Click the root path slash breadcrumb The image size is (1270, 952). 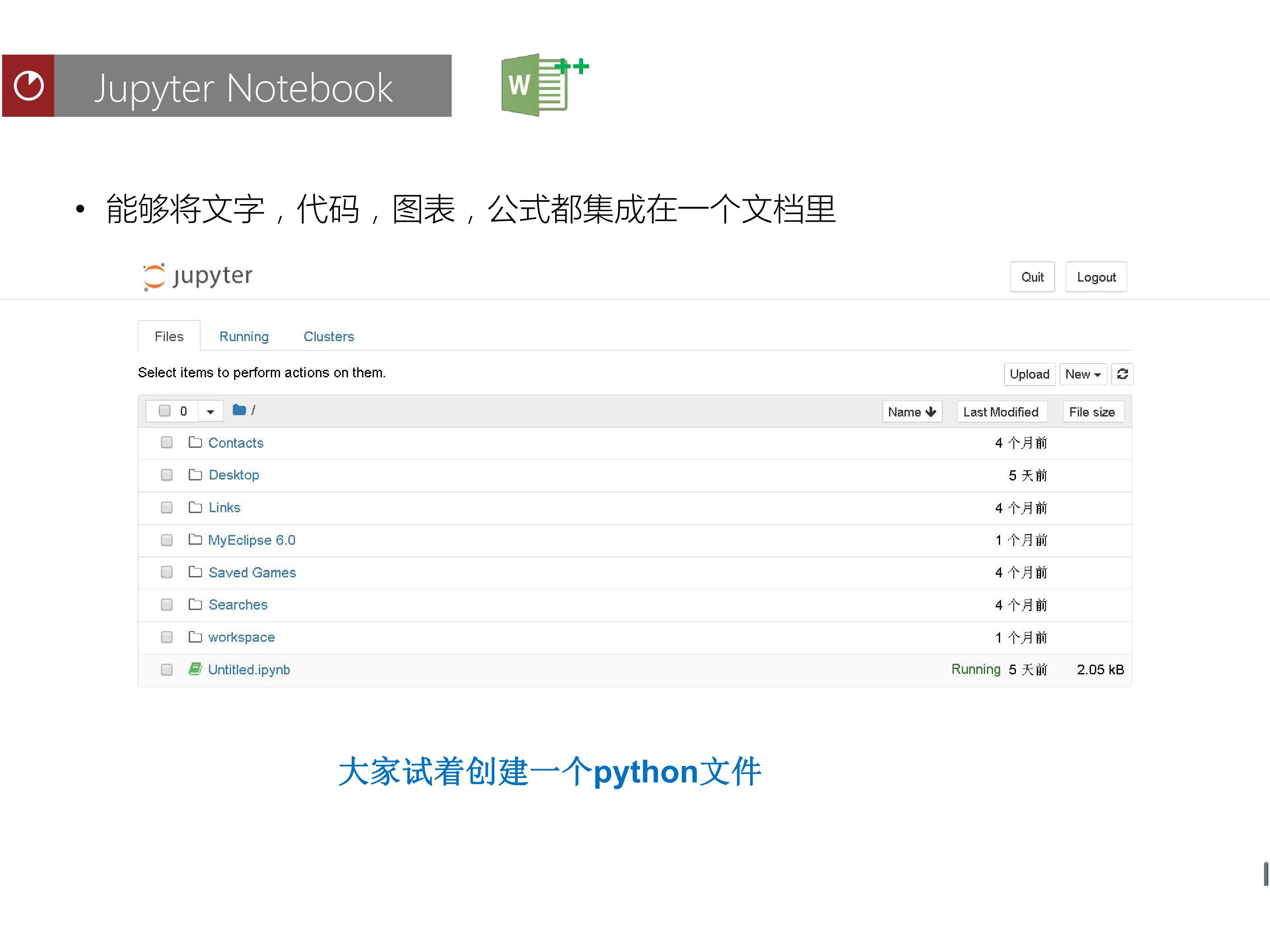click(x=253, y=410)
